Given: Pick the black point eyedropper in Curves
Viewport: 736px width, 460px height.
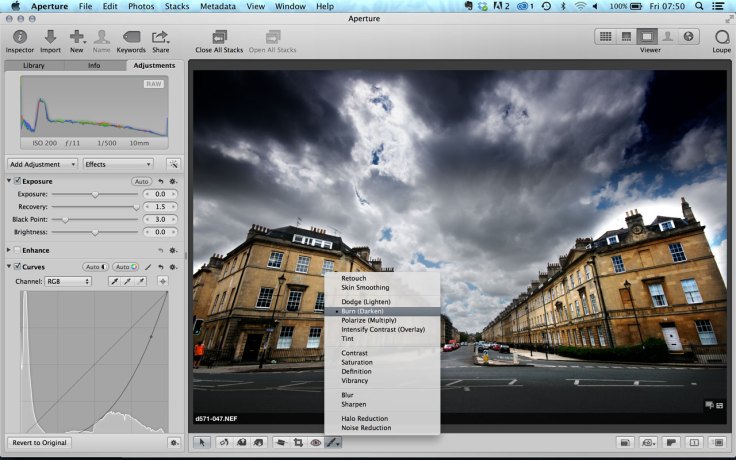Looking at the screenshot, I should click(x=114, y=281).
